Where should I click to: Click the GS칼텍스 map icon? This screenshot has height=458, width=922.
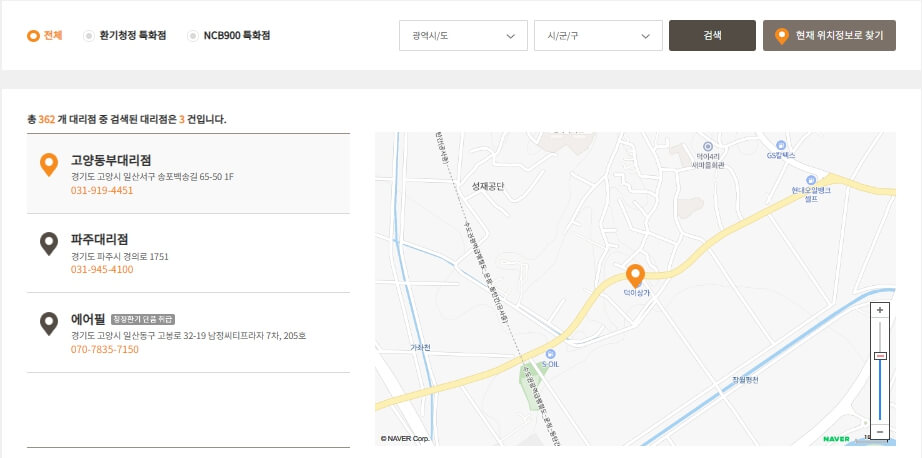781,145
